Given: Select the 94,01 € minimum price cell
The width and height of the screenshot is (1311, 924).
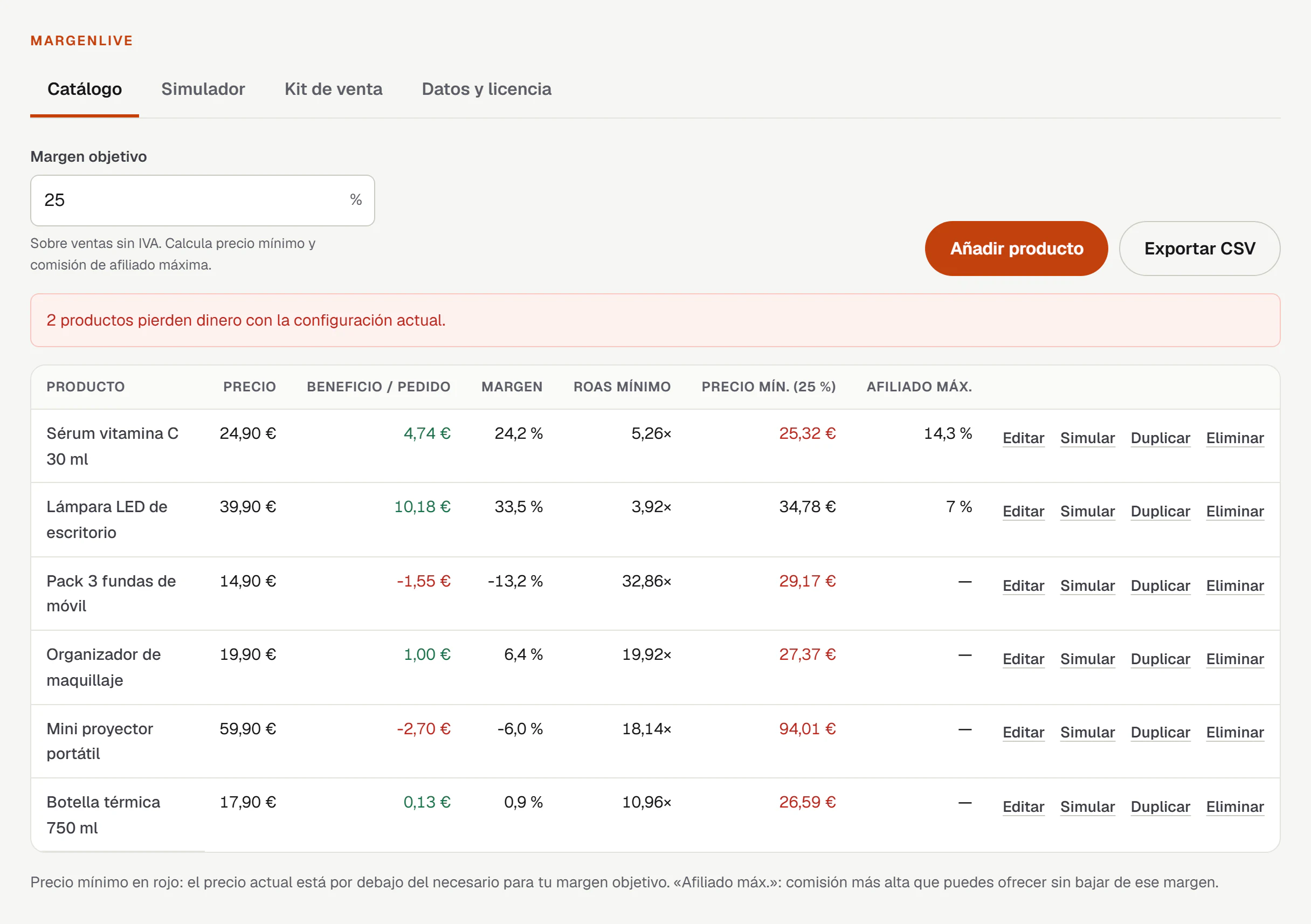Looking at the screenshot, I should coord(807,729).
